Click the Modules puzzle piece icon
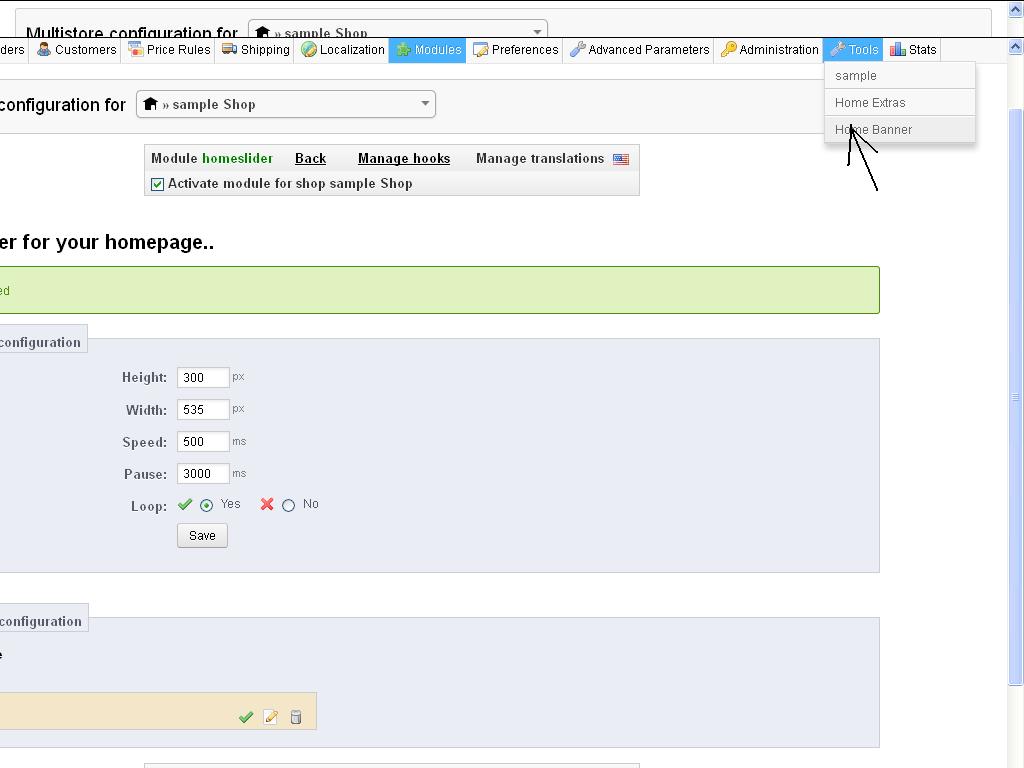 point(404,50)
